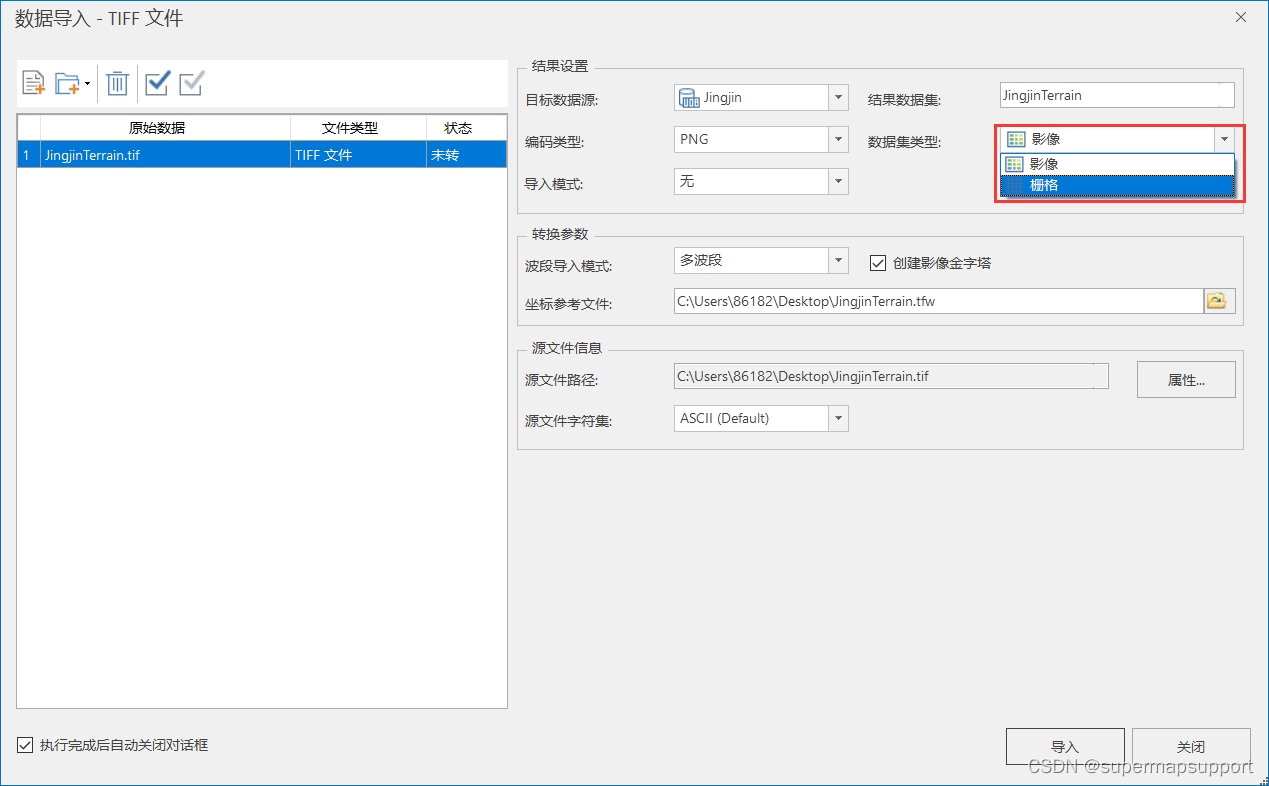Click the Deselect All check icon

[x=190, y=83]
